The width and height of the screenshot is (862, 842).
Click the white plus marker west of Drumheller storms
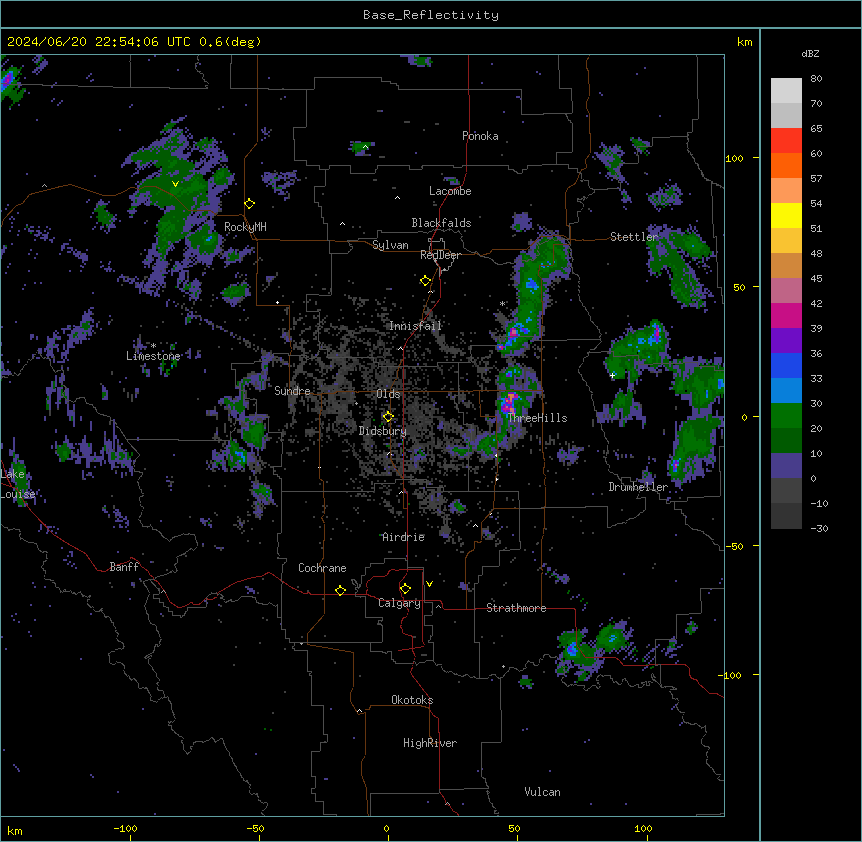pos(612,375)
